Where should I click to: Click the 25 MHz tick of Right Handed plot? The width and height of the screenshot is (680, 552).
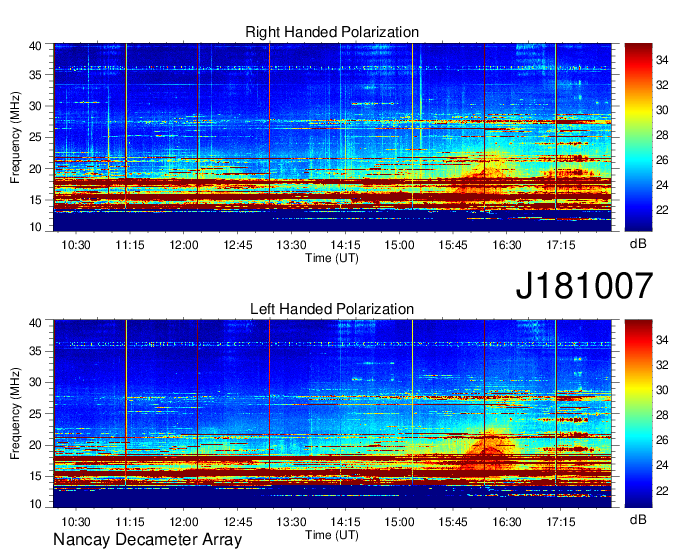[x=35, y=137]
